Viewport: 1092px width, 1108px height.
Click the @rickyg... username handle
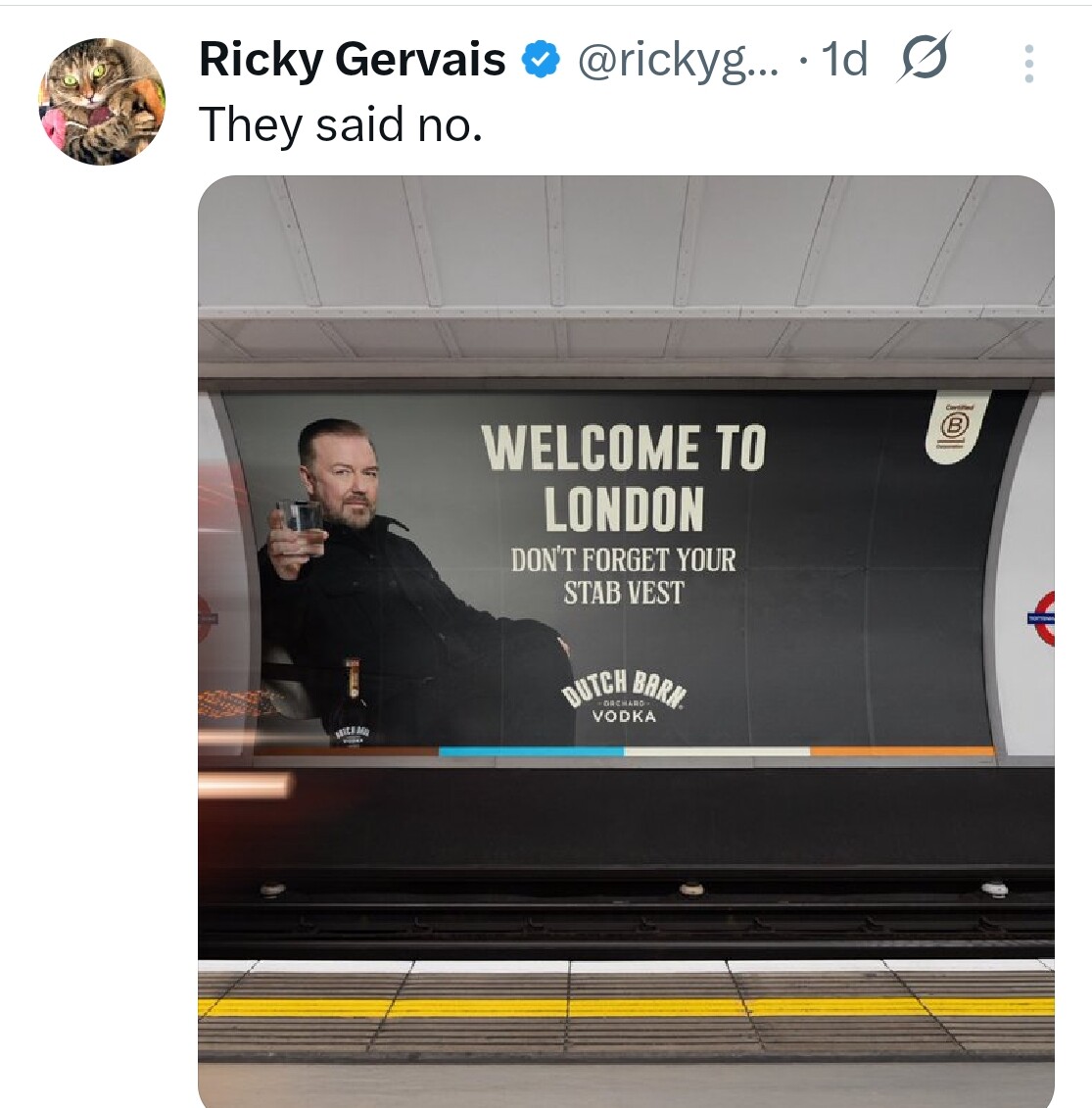pyautogui.click(x=678, y=60)
